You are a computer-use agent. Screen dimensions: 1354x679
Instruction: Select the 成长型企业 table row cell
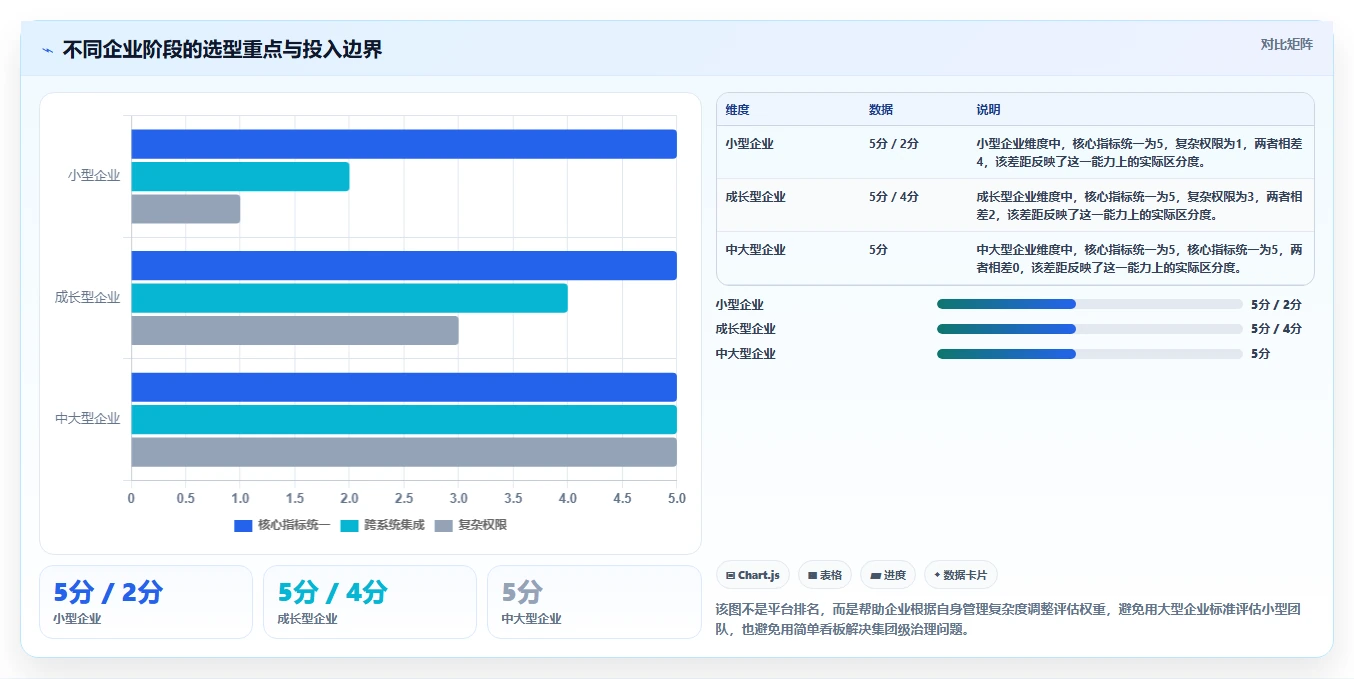point(755,197)
